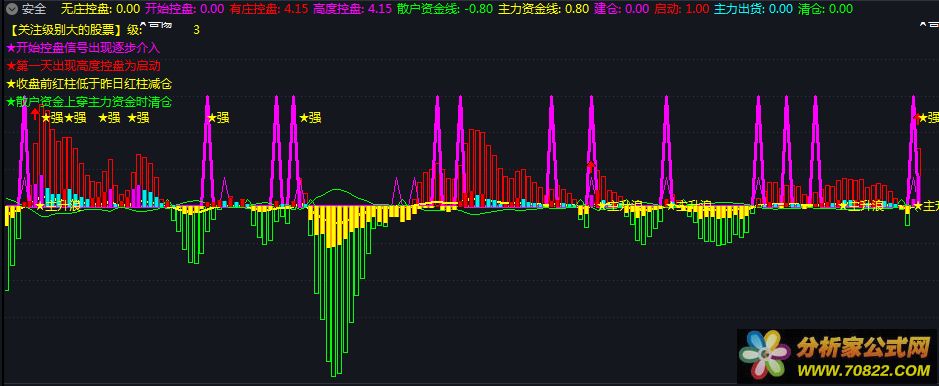939x386 pixels.
Task: Click the 高度控盘: 4.15 value
Action: [x=352, y=9]
